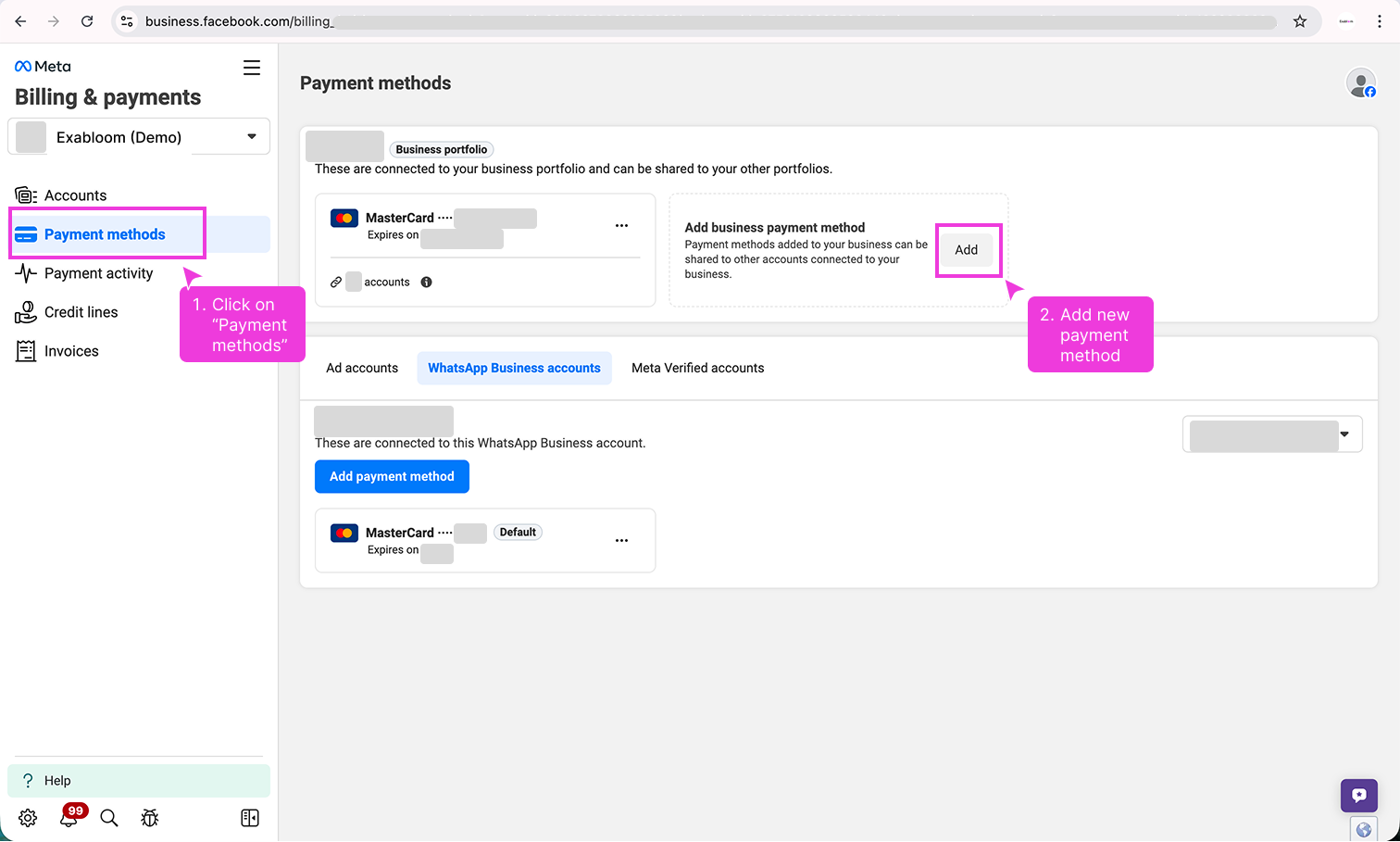Toggle the hamburger navigation menu
The image size is (1400, 842).
252,68
